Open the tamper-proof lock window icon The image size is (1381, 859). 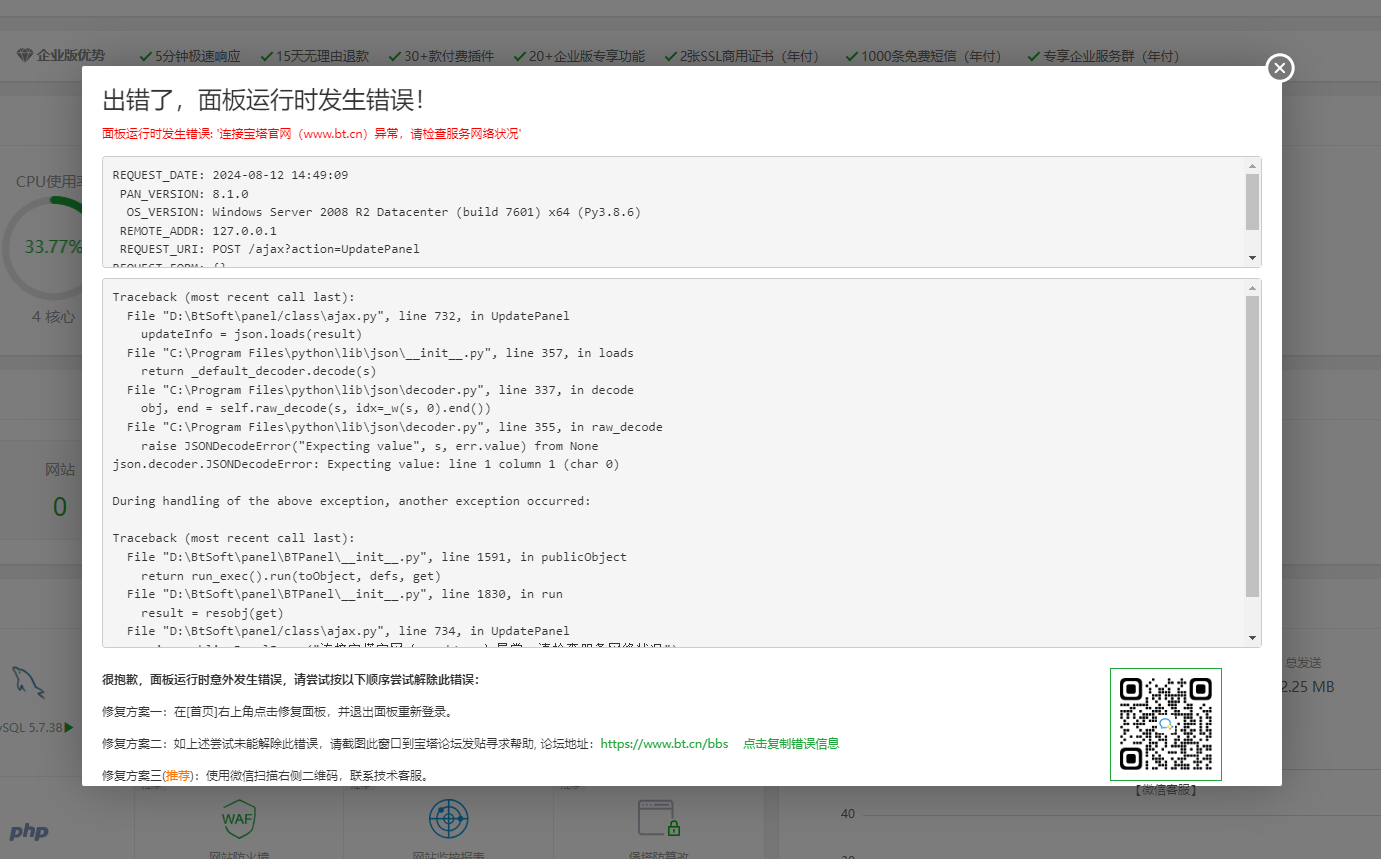tap(659, 818)
